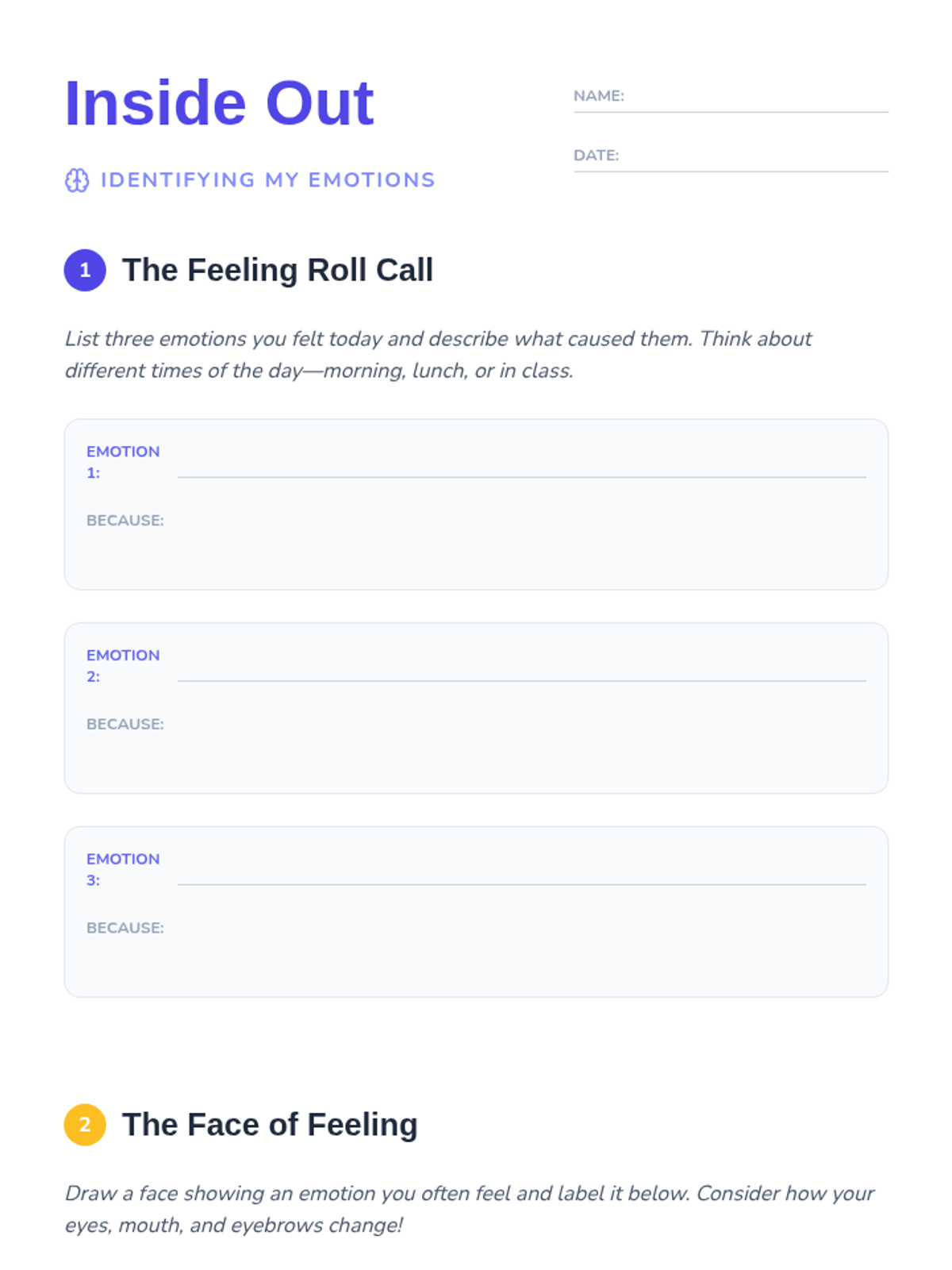
Task: Click the Because label under Emotion 2
Action: [x=125, y=724]
